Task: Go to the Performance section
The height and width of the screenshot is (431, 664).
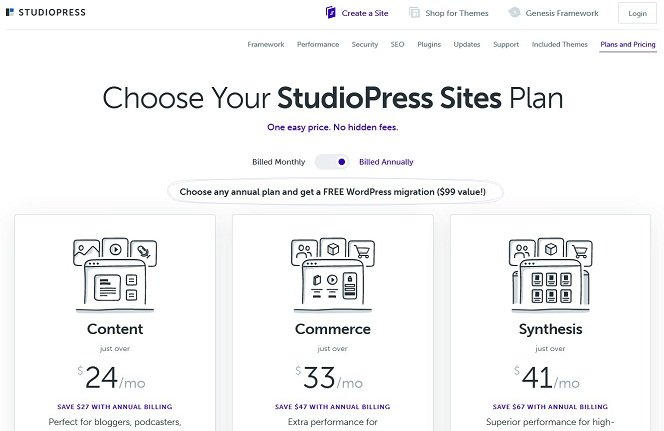Action: 318,44
